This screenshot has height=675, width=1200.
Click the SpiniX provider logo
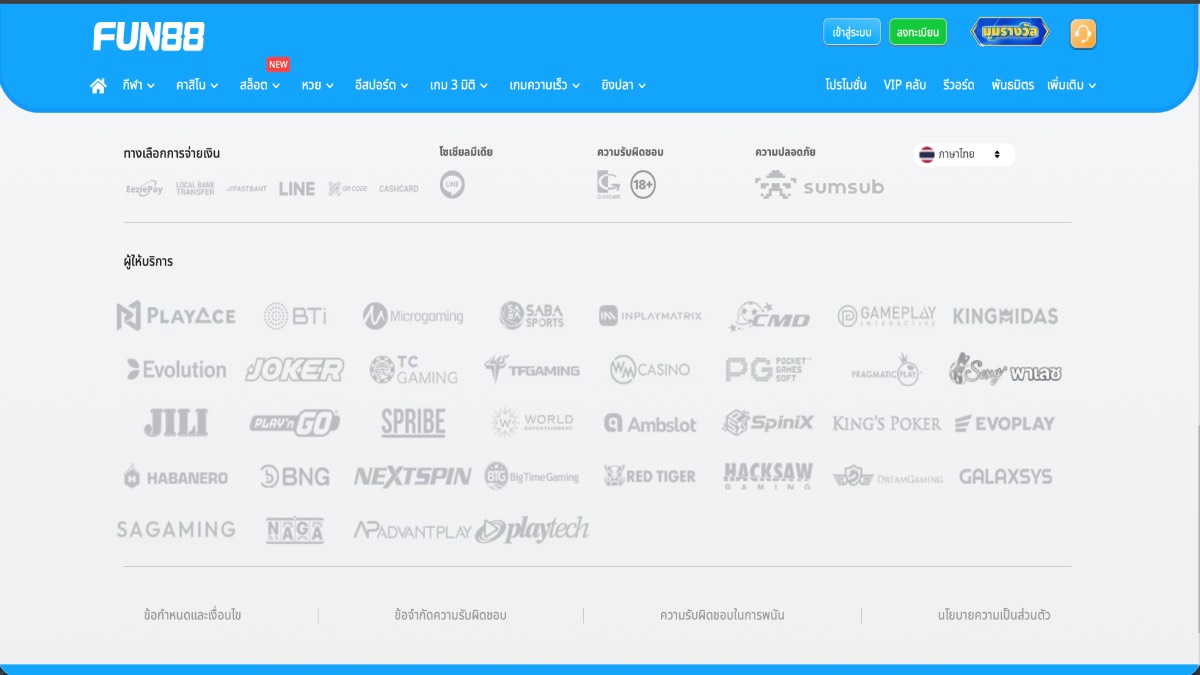tap(769, 423)
